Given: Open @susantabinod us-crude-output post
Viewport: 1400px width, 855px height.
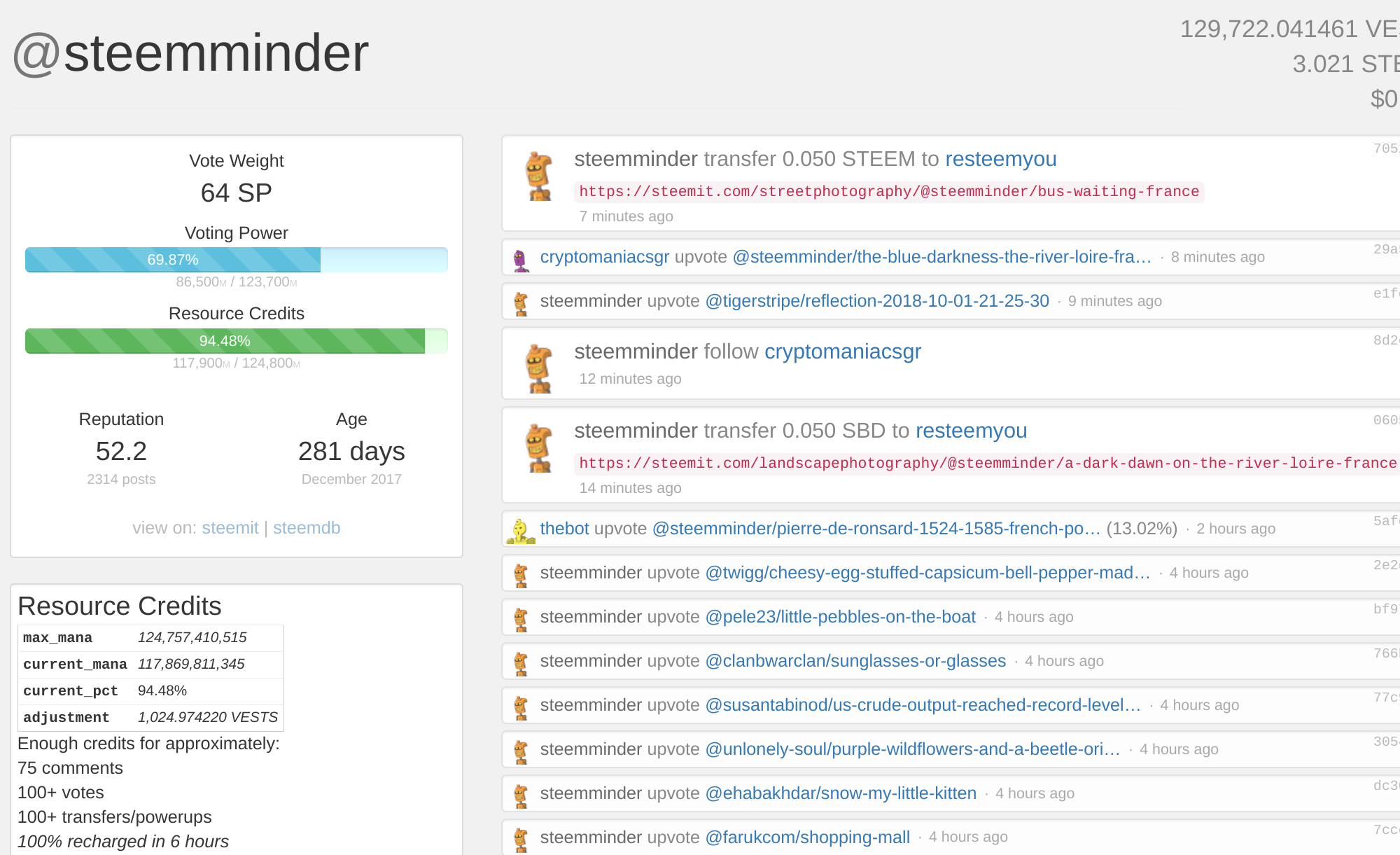Looking at the screenshot, I should point(923,705).
